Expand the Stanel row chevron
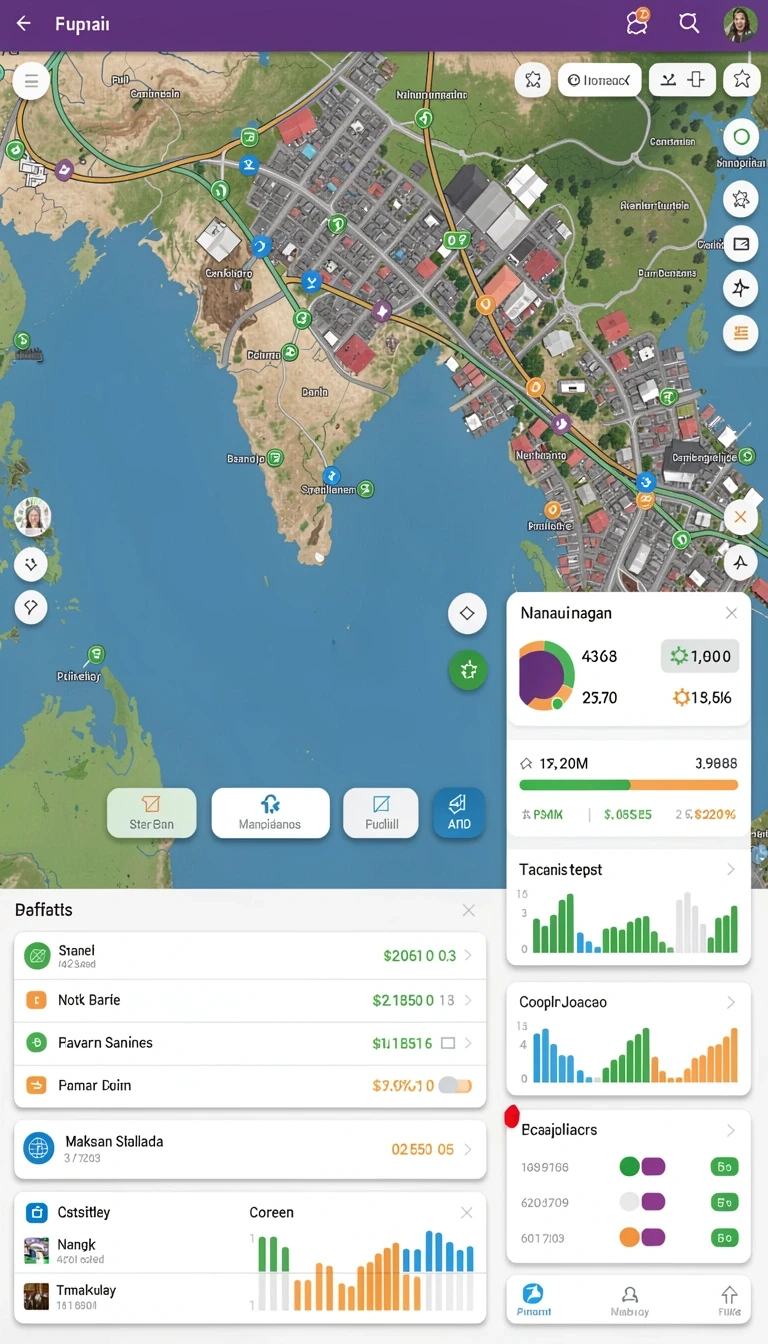This screenshot has height=1344, width=768. [468, 956]
